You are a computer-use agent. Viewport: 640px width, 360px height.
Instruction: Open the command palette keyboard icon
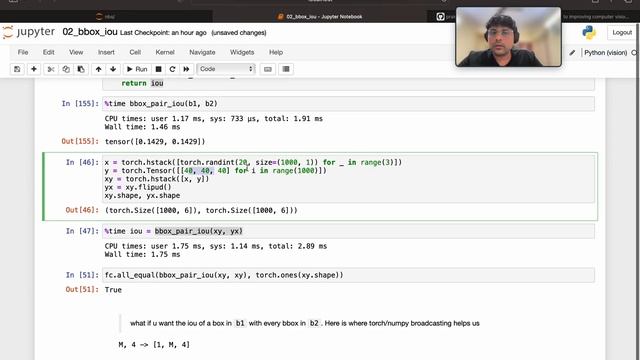268,69
